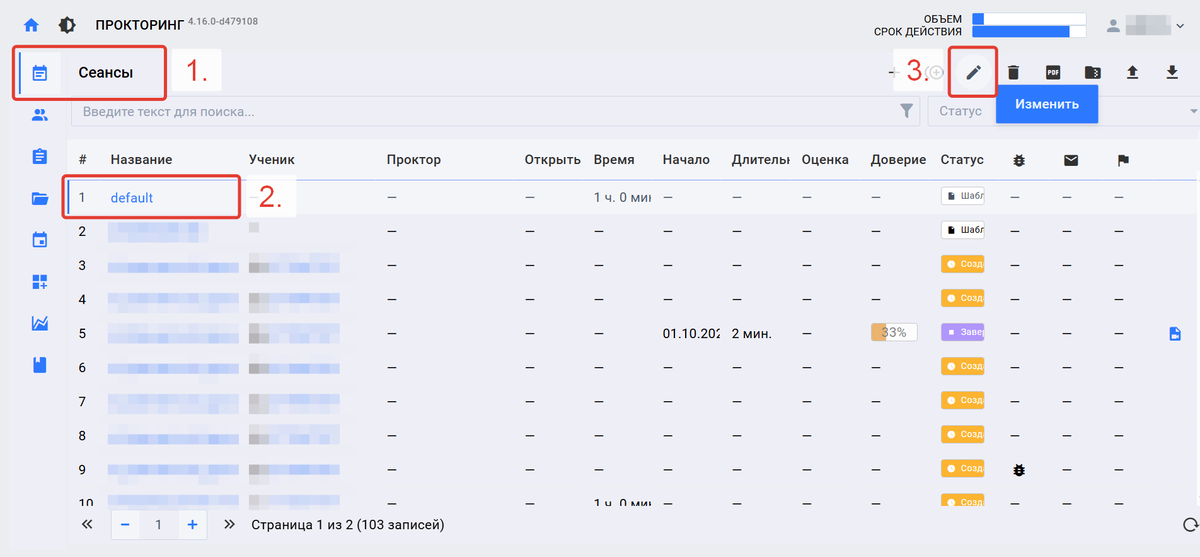1200x557 pixels.
Task: Click the search text input field
Action: (480, 111)
